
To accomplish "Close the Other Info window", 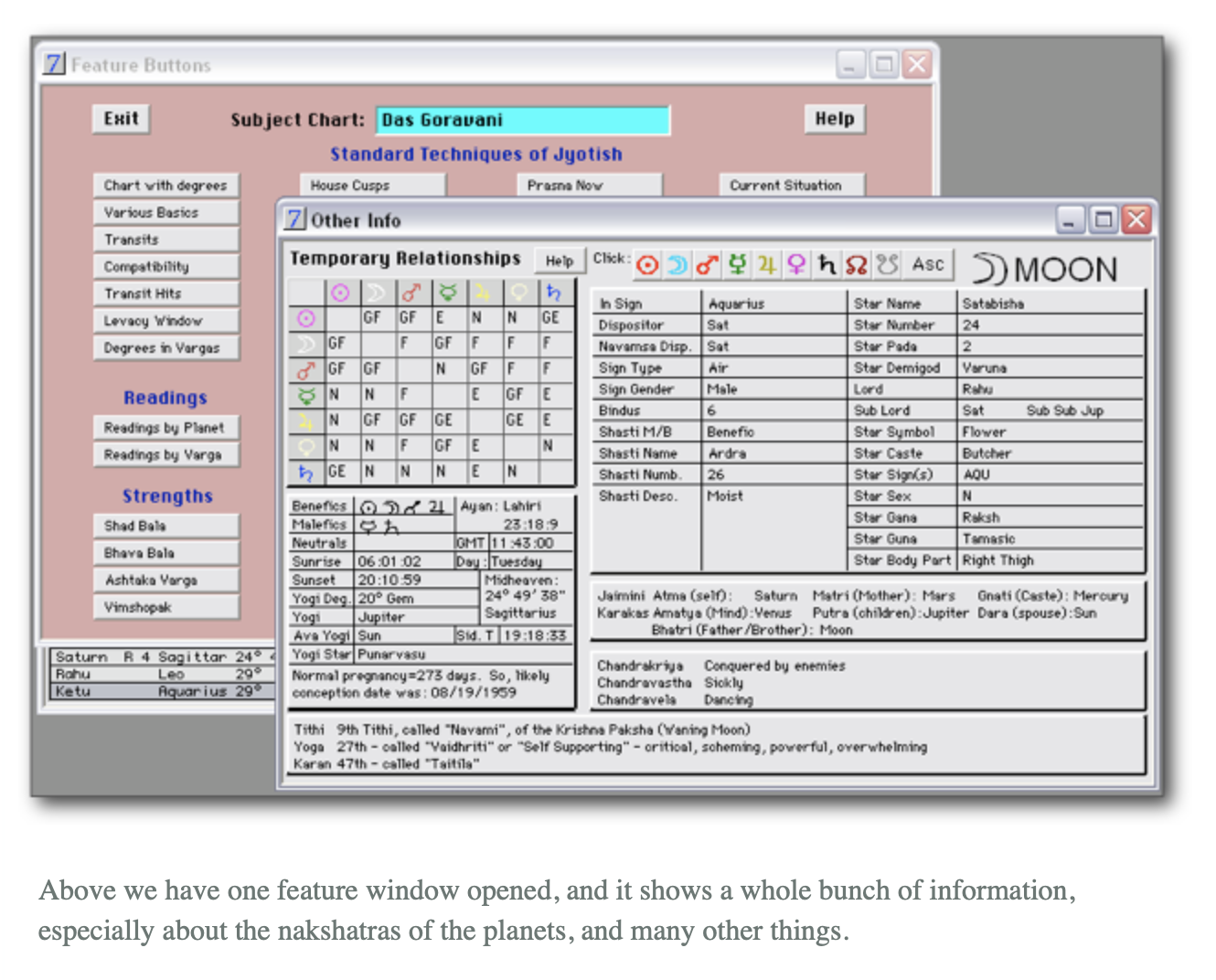I will tap(1136, 219).
